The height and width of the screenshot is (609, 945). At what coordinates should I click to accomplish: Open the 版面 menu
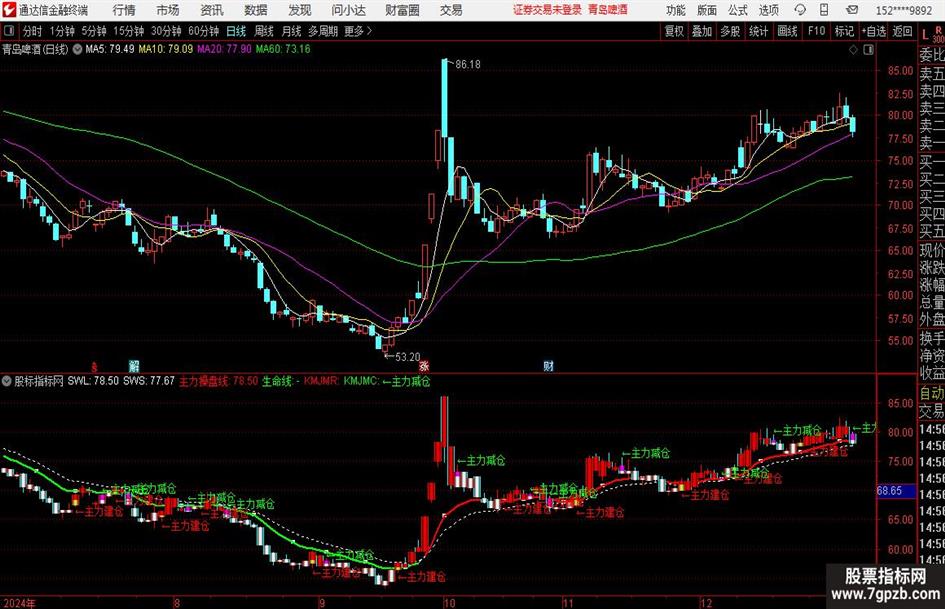click(706, 10)
